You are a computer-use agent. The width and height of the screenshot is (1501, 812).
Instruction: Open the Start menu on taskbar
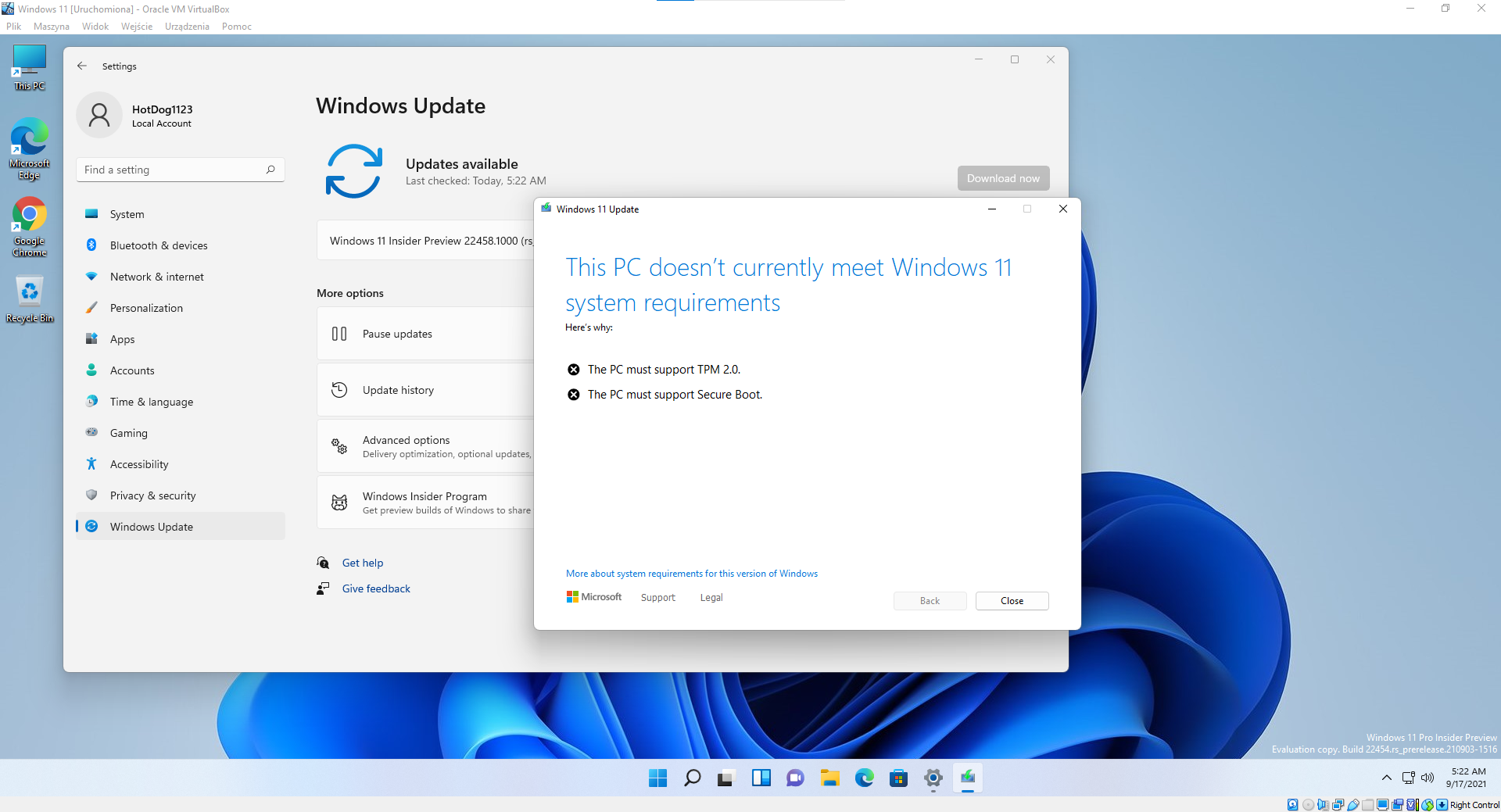[x=657, y=778]
